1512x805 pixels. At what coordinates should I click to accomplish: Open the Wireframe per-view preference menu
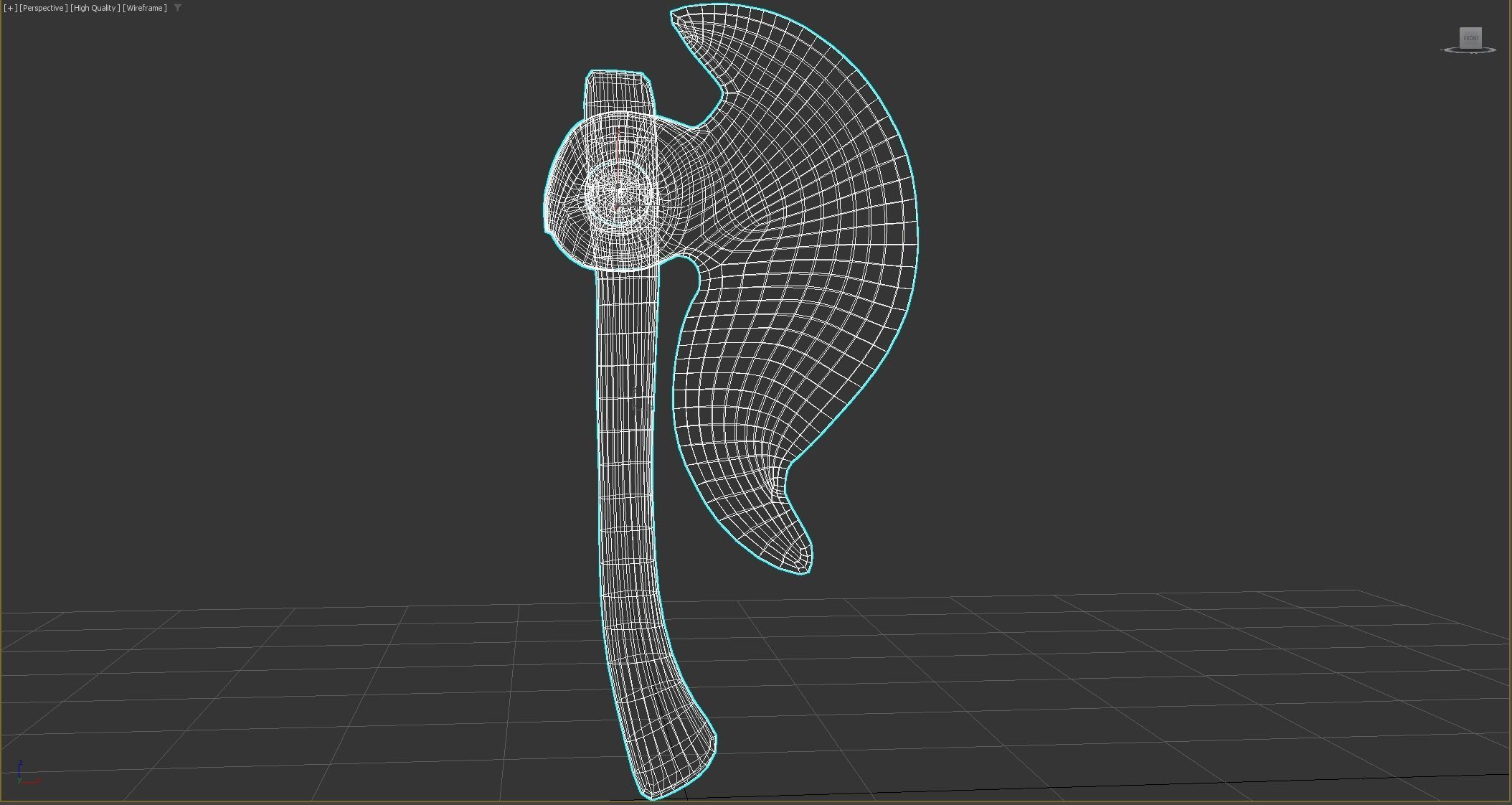point(145,8)
